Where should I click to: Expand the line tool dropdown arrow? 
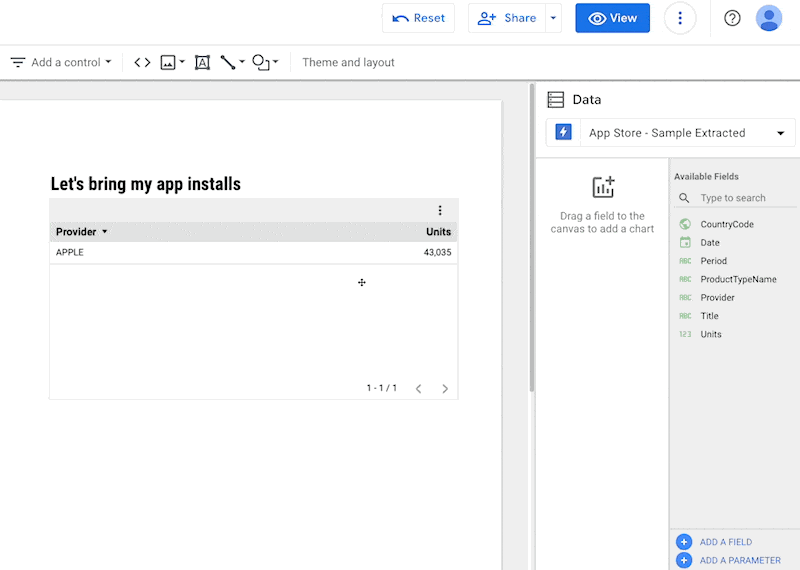click(x=242, y=62)
